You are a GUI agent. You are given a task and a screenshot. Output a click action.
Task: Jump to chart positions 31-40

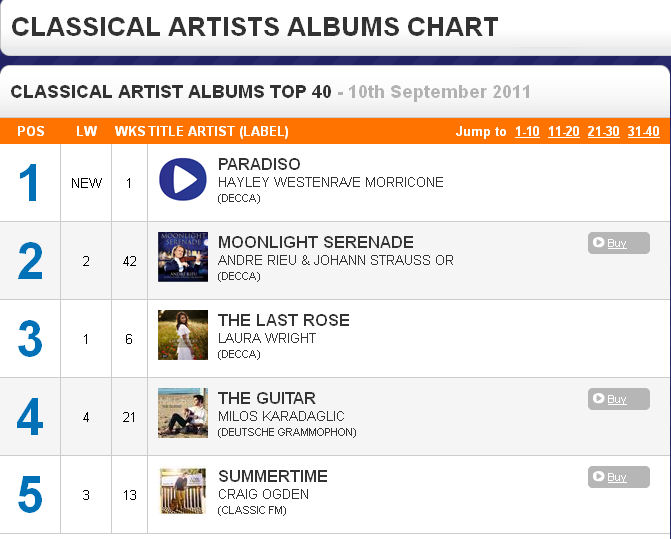tap(644, 131)
